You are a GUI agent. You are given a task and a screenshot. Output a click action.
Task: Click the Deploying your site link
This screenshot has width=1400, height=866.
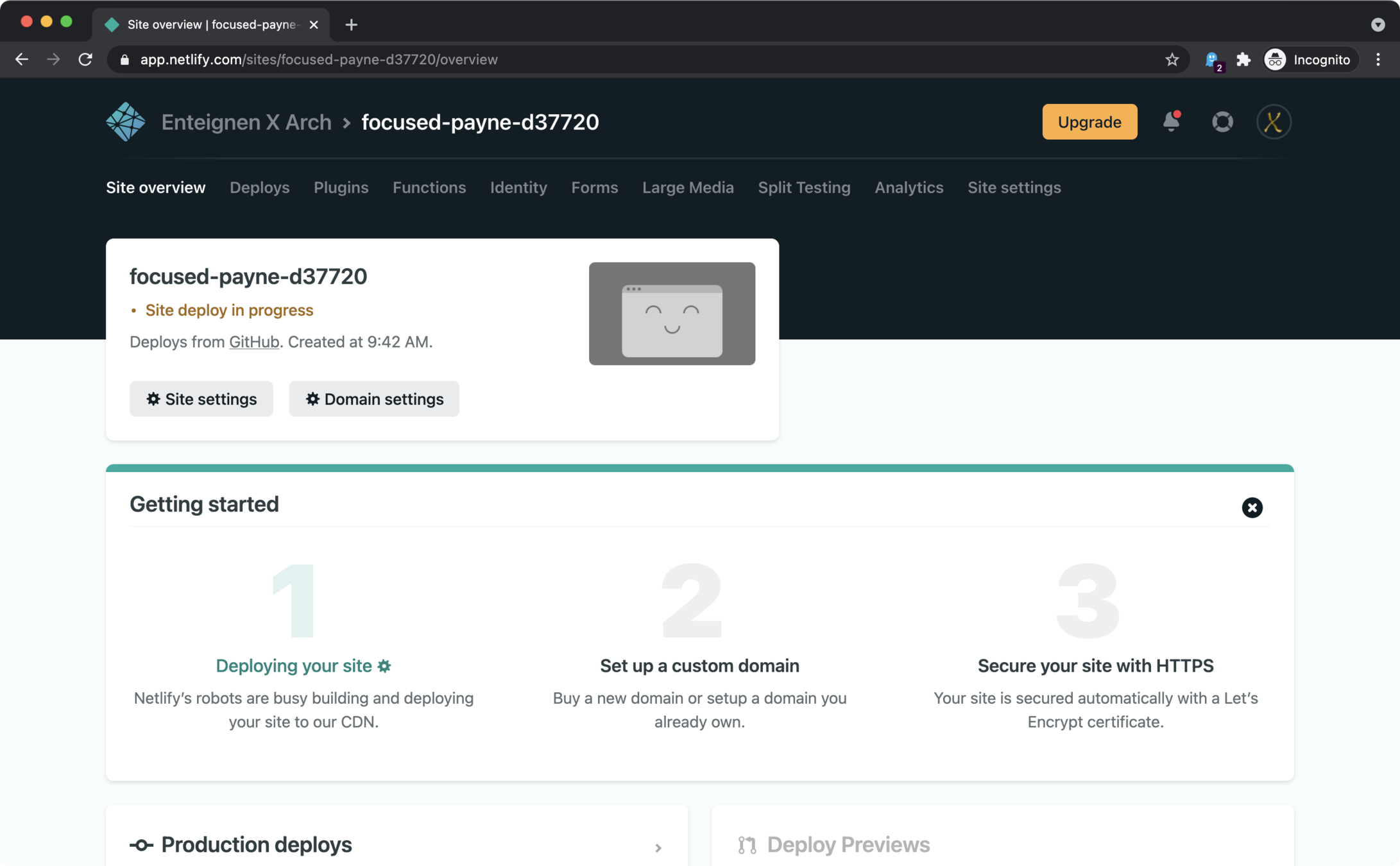point(294,666)
